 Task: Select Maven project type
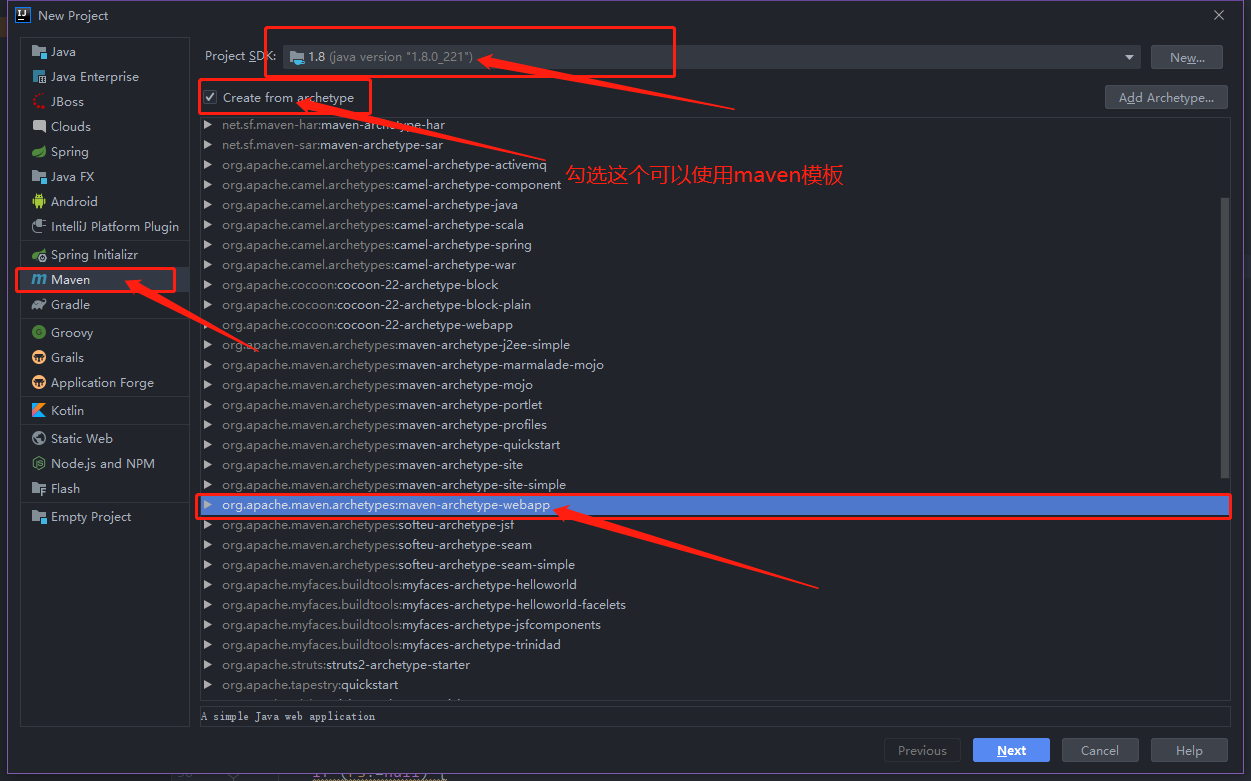(105, 280)
